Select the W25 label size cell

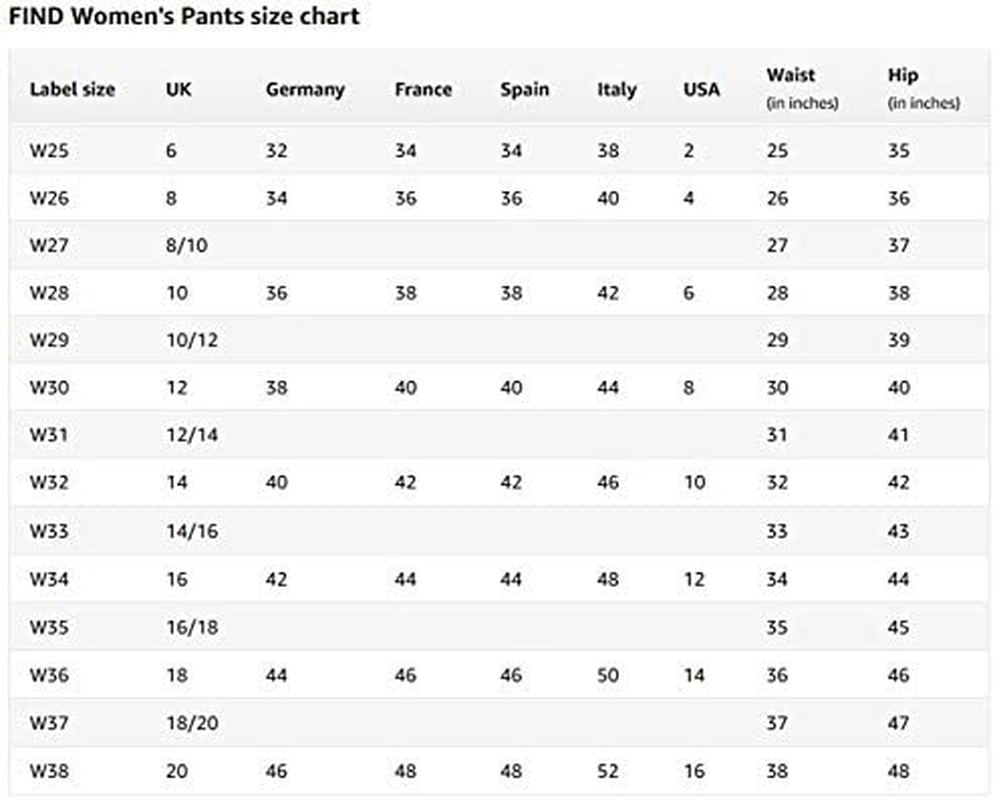[x=49, y=151]
